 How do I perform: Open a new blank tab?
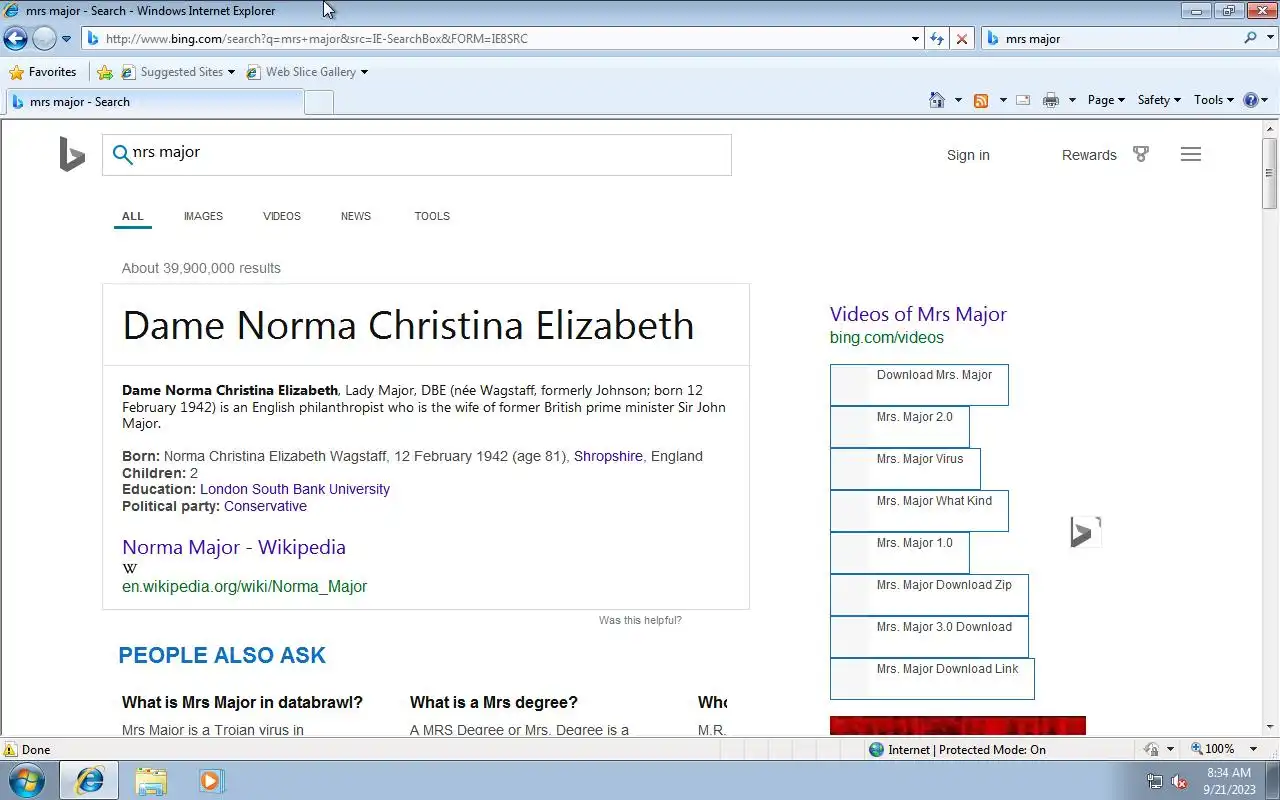pos(318,102)
